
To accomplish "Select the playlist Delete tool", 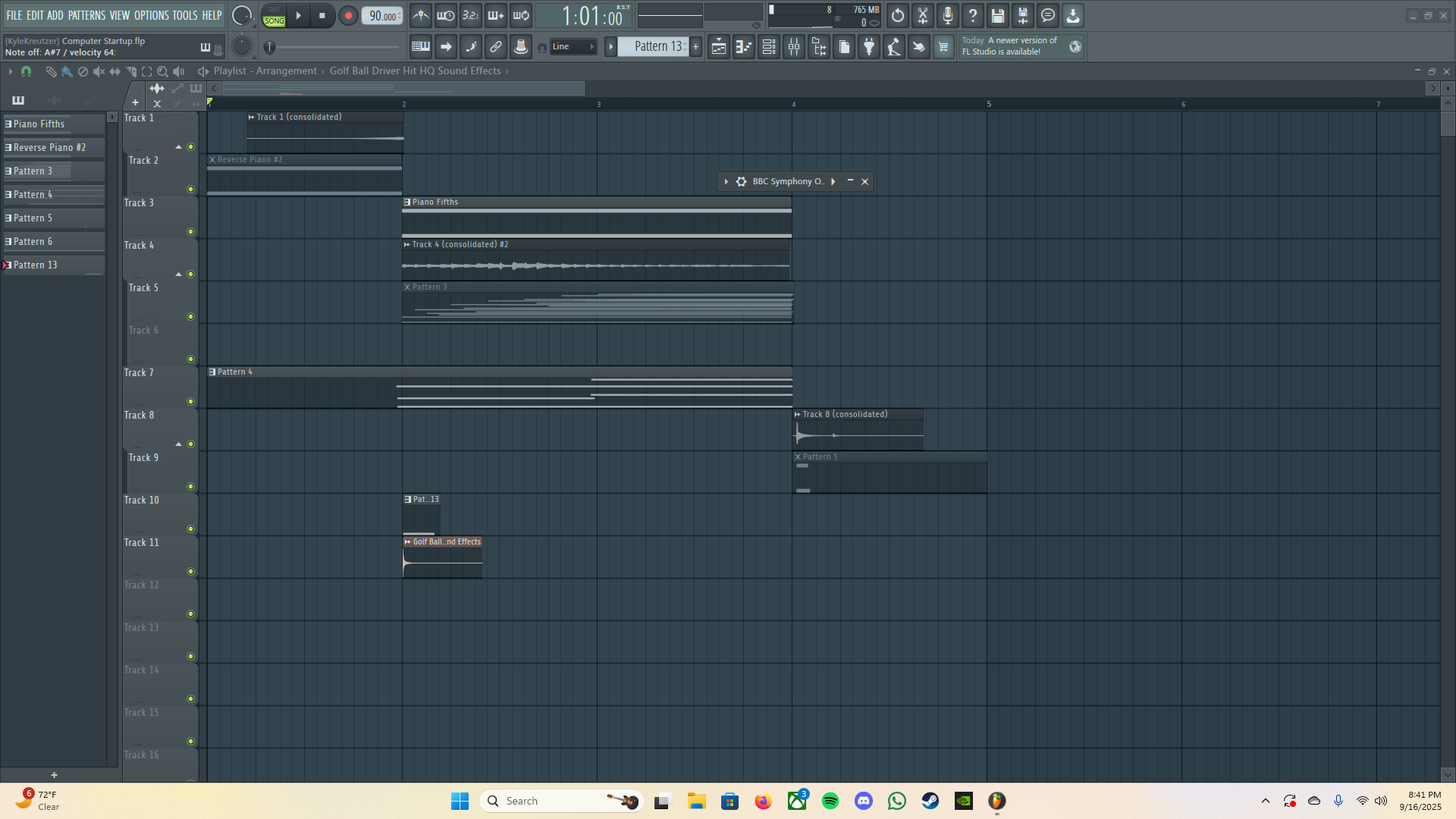I will coord(83,71).
